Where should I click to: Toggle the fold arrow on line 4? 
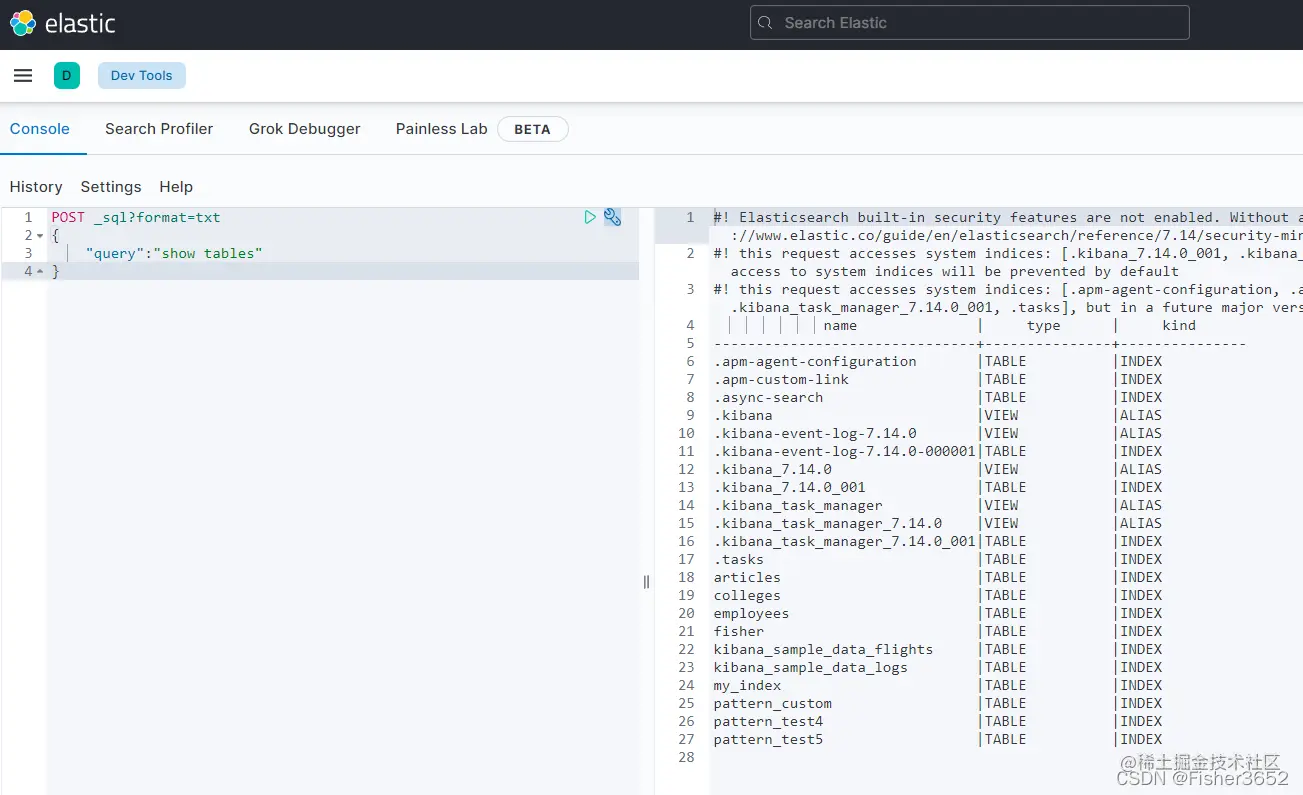tap(40, 272)
